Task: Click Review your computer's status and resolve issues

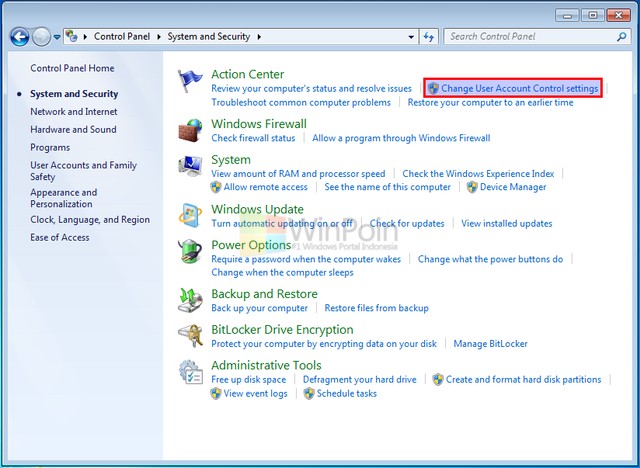Action: coord(311,89)
